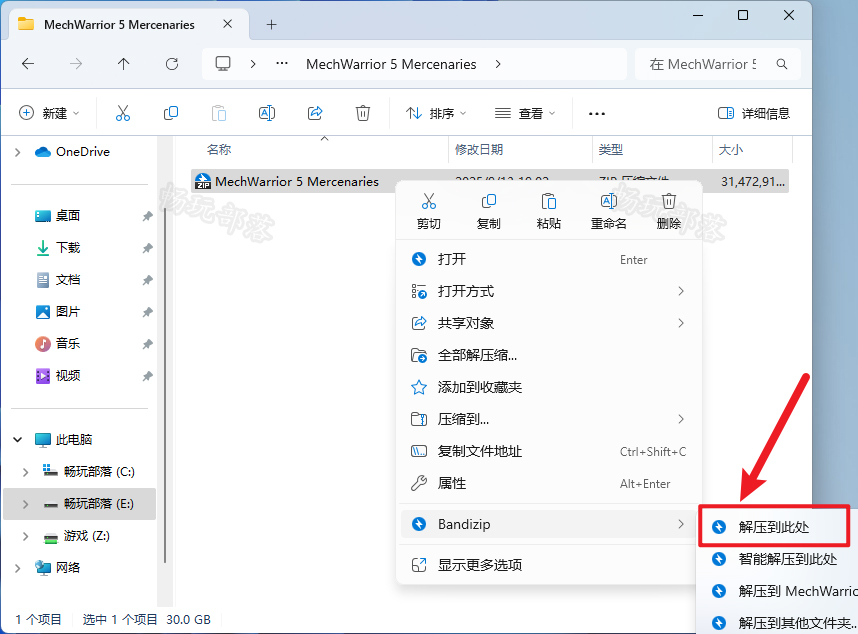
Task: Expand the 畅玩部落 (E:) drive node
Action: tap(25, 504)
